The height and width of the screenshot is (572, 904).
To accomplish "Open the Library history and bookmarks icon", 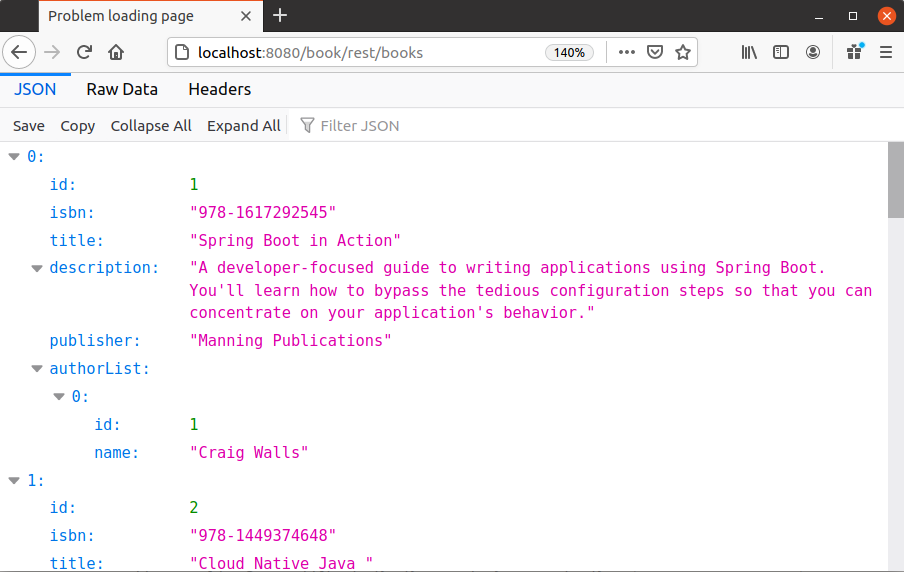I will pos(749,52).
